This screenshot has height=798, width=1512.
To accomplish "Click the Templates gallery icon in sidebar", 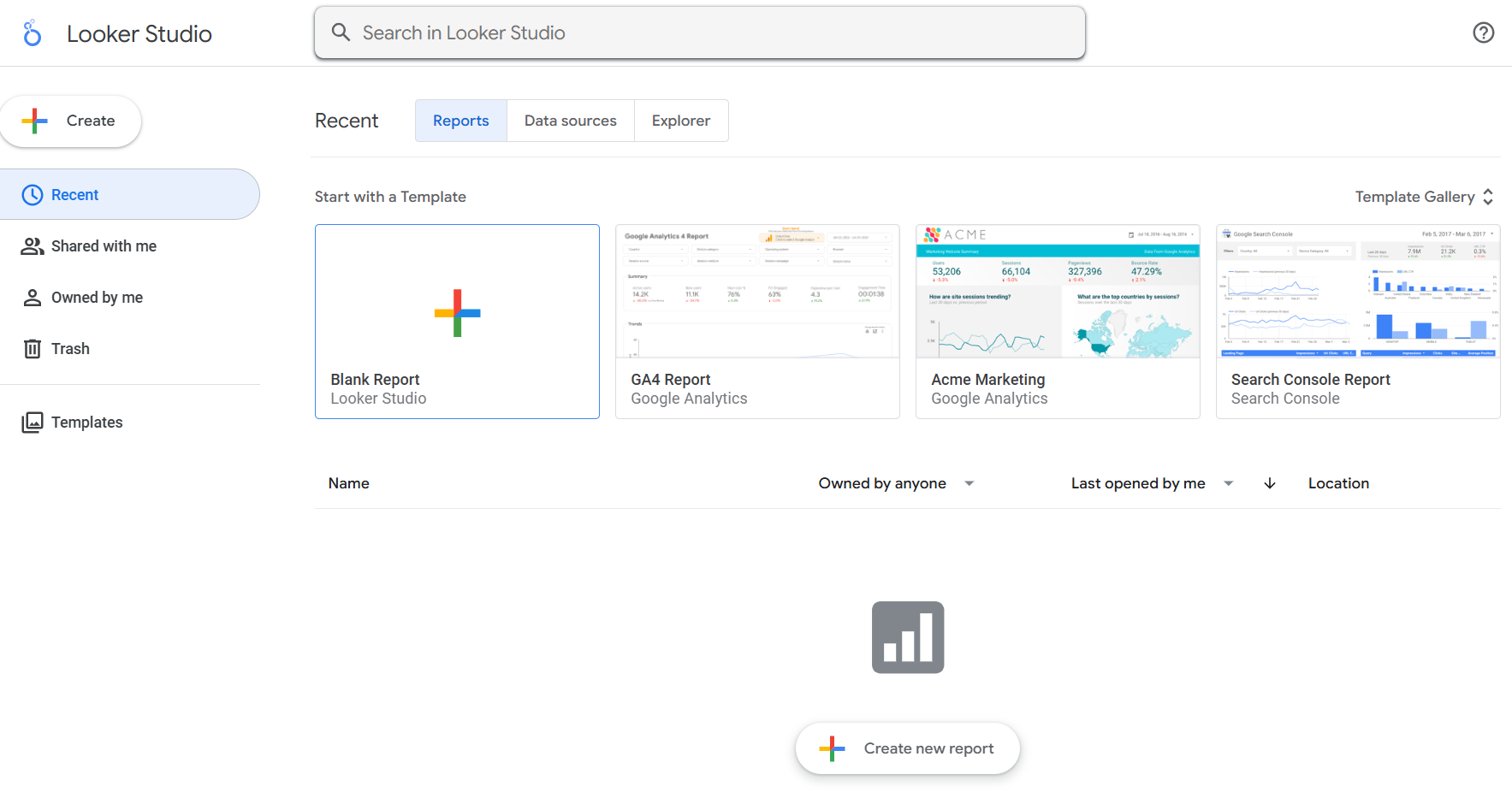I will point(32,422).
